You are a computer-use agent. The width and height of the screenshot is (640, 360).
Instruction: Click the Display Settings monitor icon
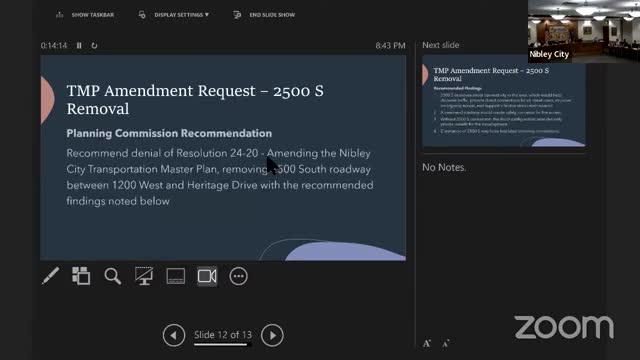point(142,15)
